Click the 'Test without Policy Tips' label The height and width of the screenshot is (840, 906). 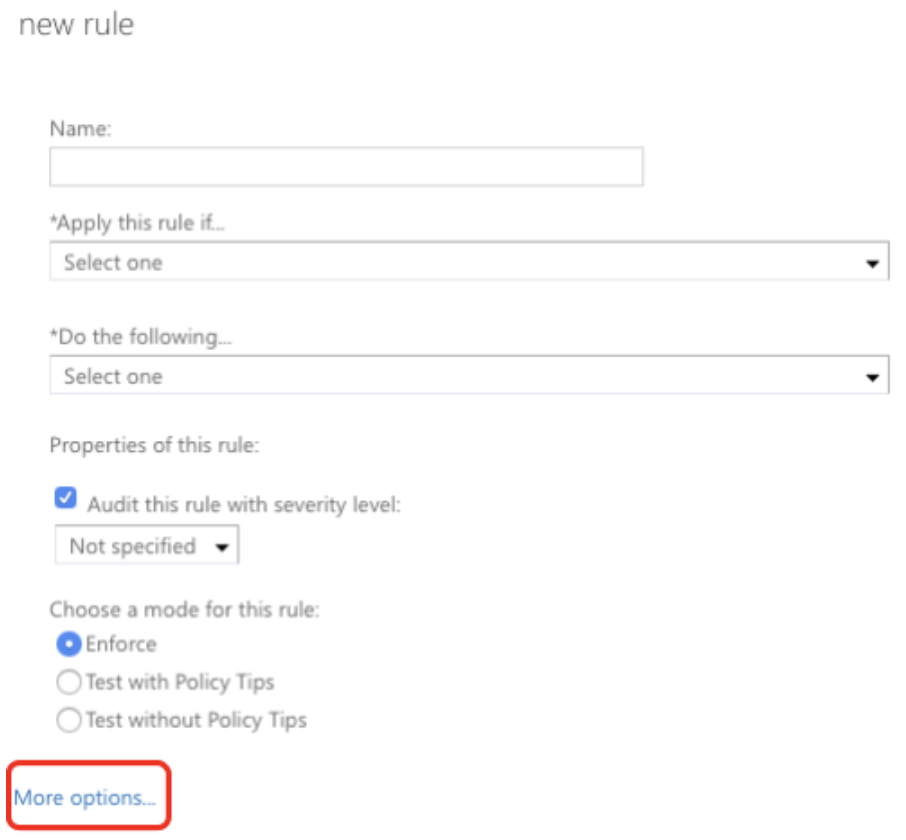tap(196, 720)
